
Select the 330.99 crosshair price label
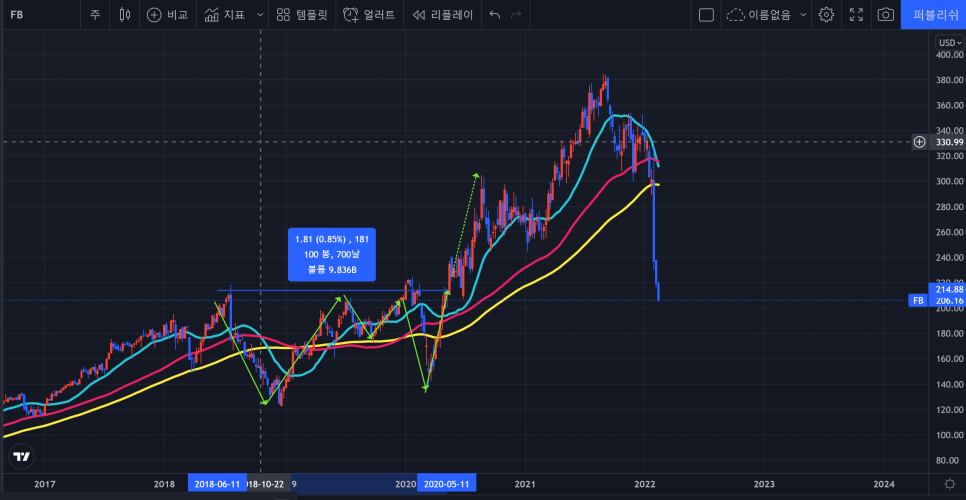tap(948, 142)
